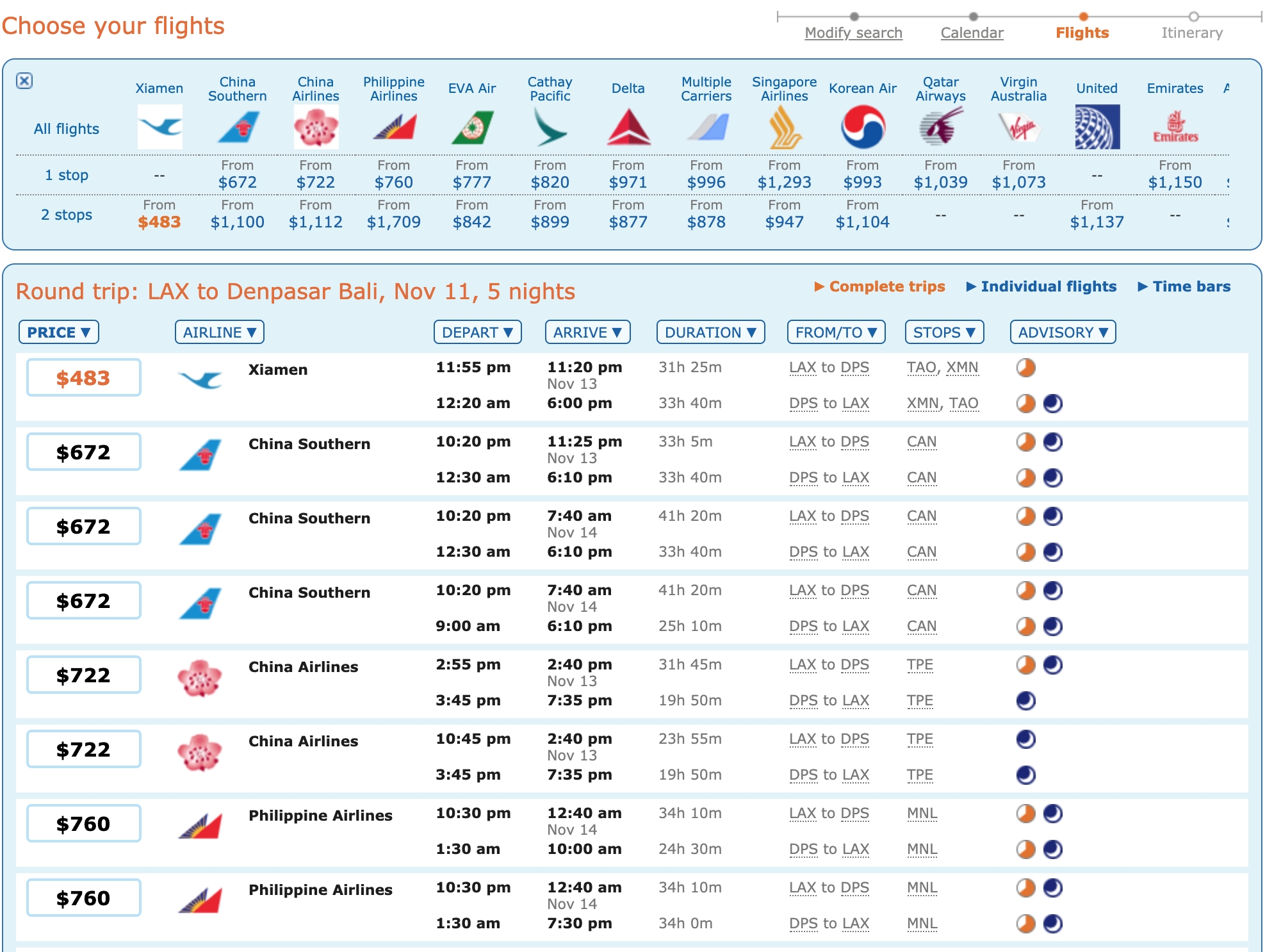
Task: Click United 2 stops $1,137 price
Action: 1097,222
